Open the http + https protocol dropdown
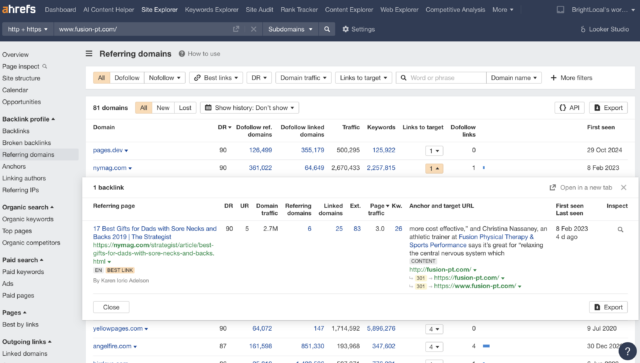The width and height of the screenshot is (640, 363). tap(27, 29)
